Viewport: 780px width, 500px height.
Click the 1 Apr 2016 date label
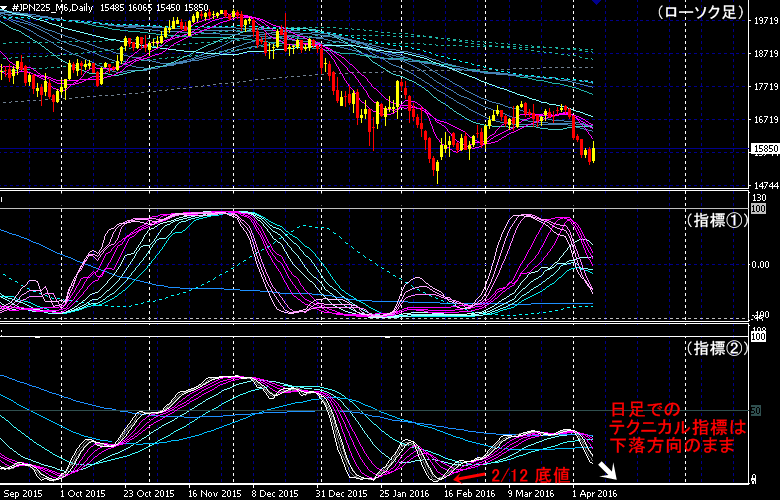594,494
